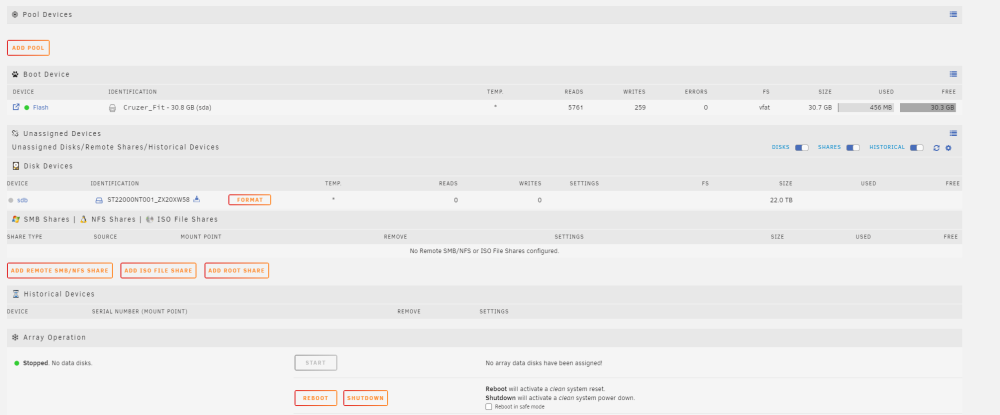Click the Array Operation section title
1000x415 pixels.
(54, 337)
